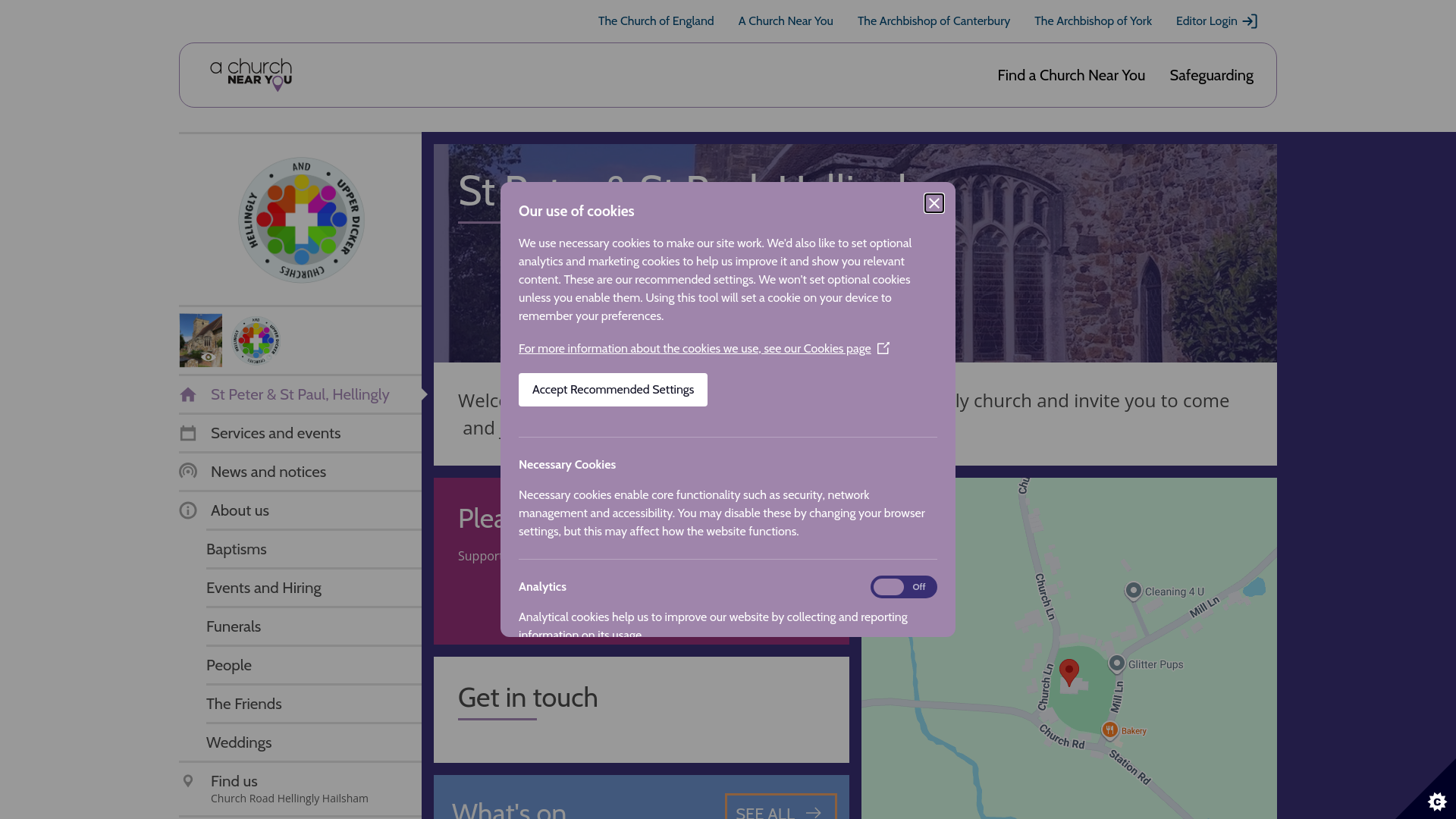Select the small emblem thumbnail

click(x=256, y=340)
